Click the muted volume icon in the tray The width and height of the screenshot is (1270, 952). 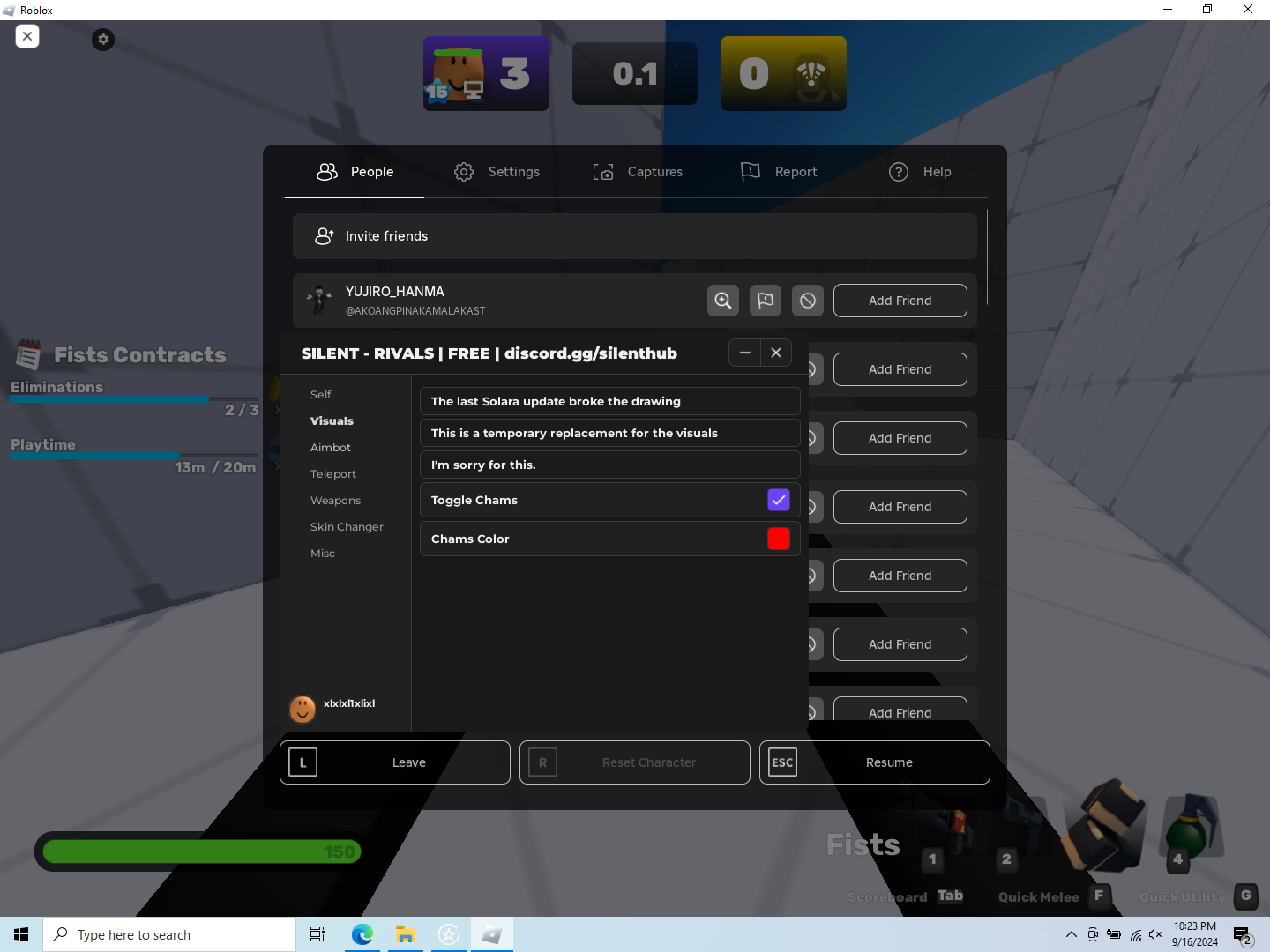(x=1155, y=934)
